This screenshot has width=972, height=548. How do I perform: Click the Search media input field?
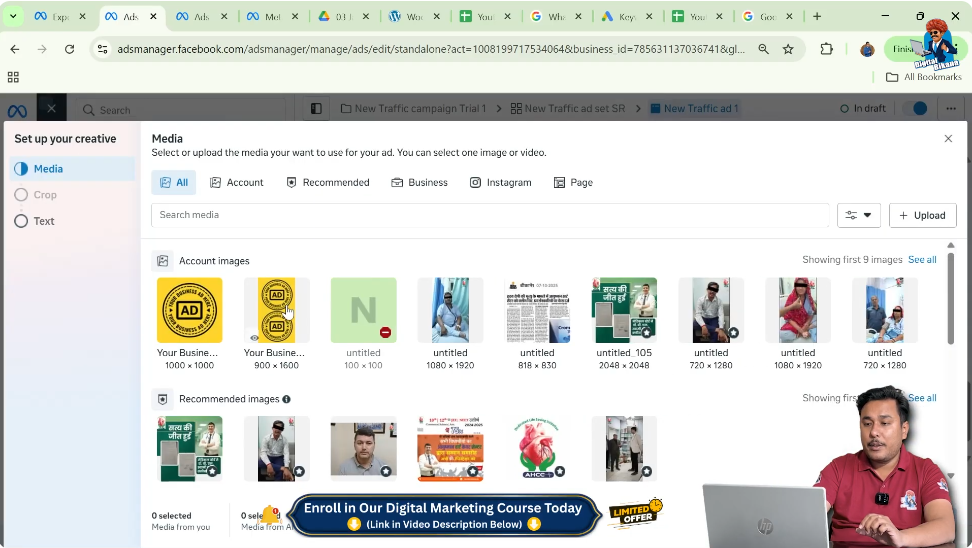[x=490, y=215]
